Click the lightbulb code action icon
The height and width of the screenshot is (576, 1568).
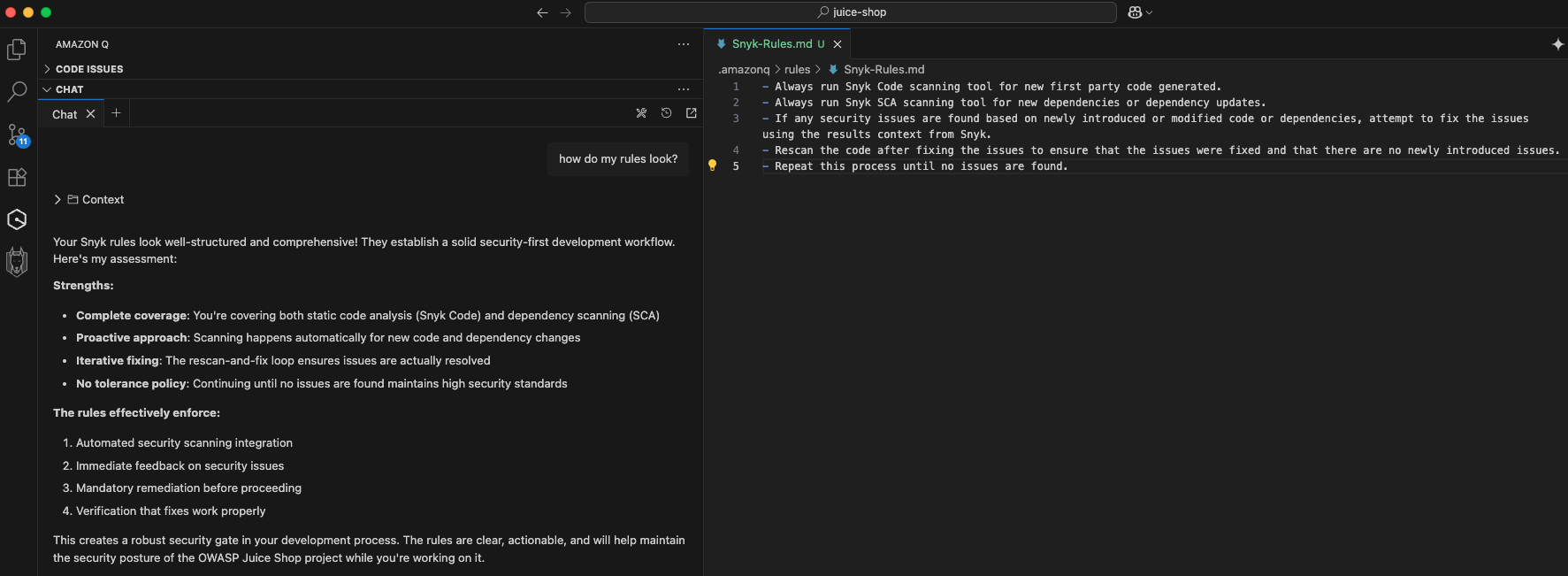tap(712, 165)
